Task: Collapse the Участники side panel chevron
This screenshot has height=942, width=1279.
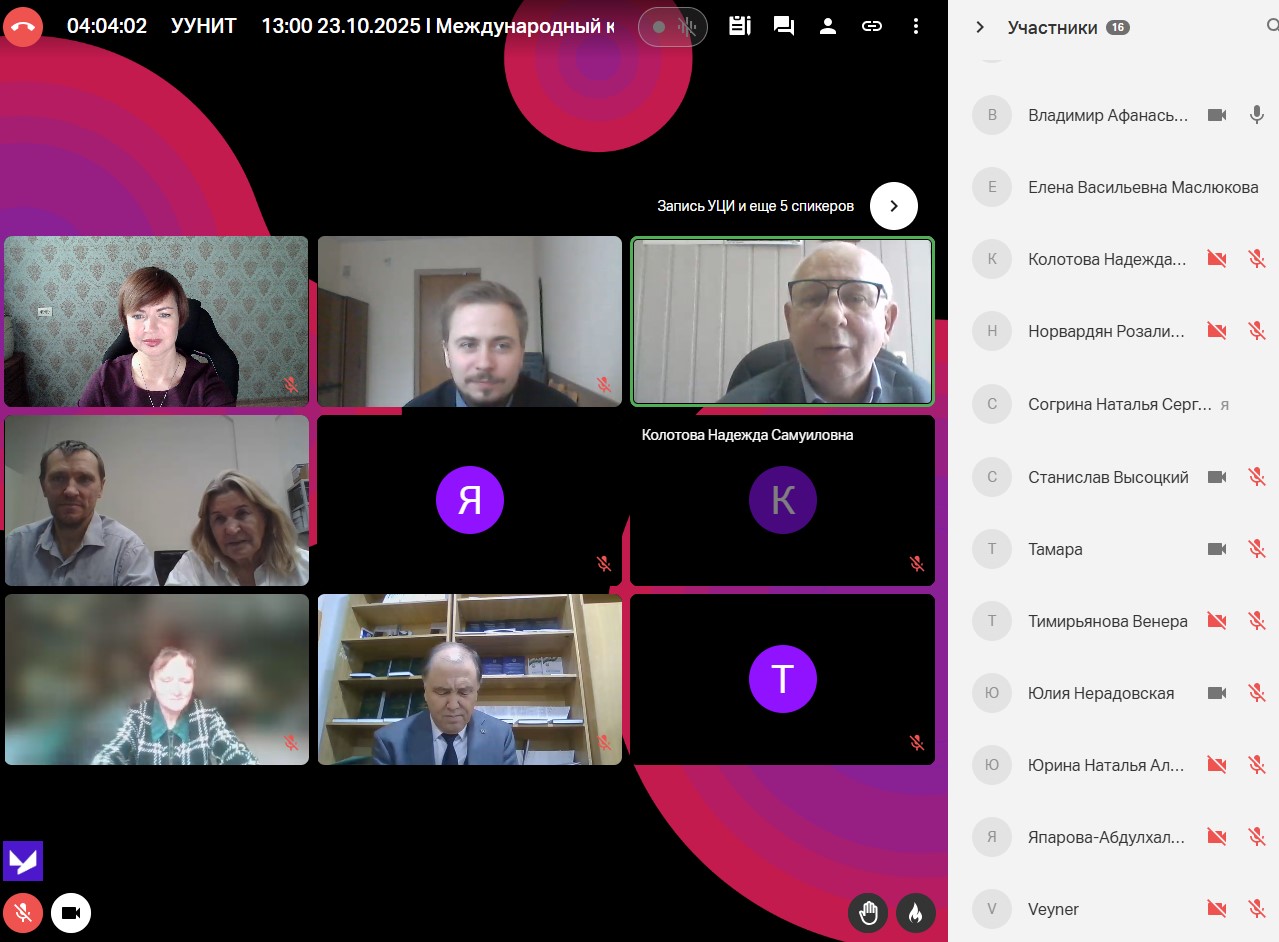Action: pyautogui.click(x=980, y=27)
